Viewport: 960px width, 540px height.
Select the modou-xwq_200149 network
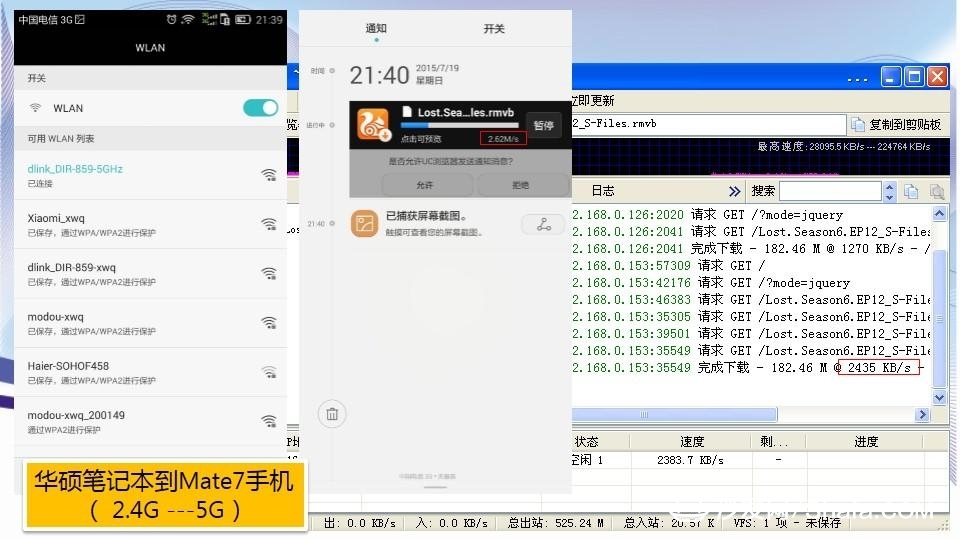coord(151,421)
